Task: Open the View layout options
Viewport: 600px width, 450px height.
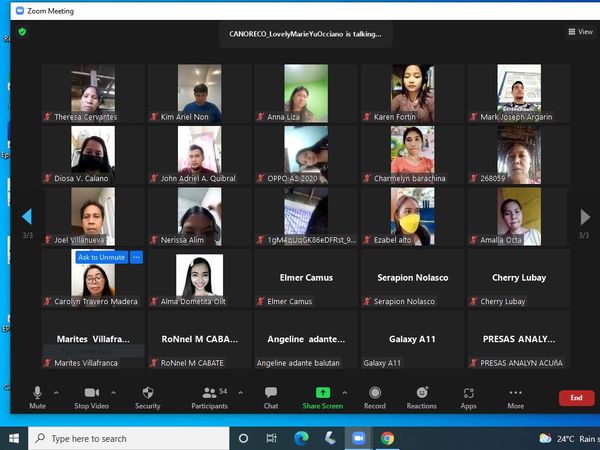Action: pyautogui.click(x=580, y=32)
